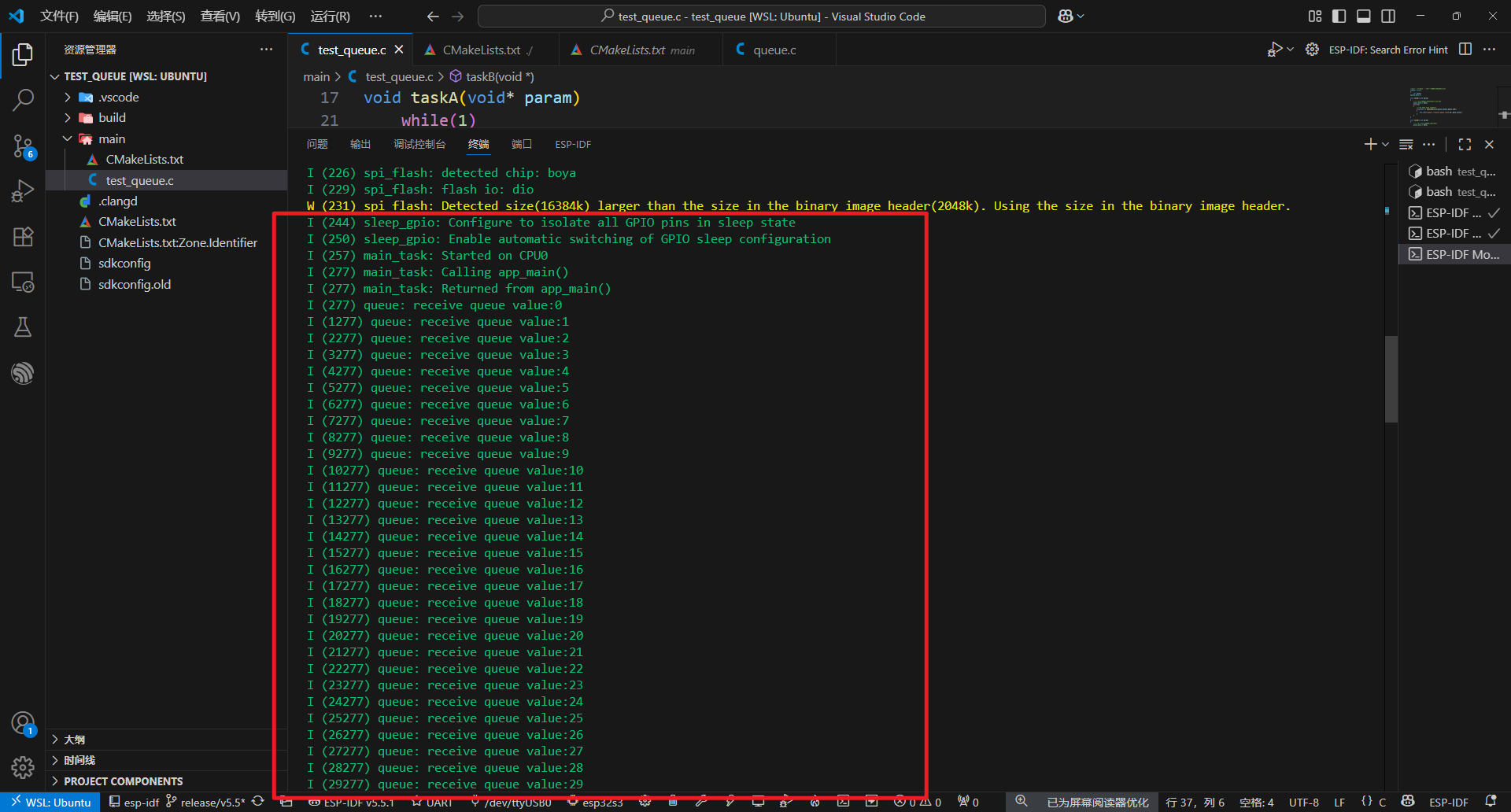This screenshot has height=812, width=1511.
Task: Open the 文件(F) menu
Action: coord(59,16)
